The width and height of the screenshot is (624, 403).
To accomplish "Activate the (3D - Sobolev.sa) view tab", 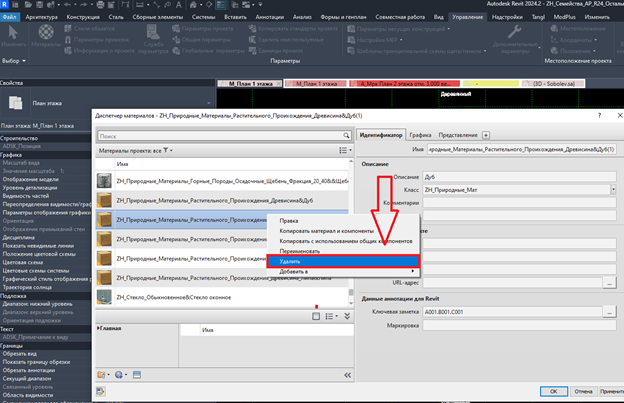I will tap(553, 84).
